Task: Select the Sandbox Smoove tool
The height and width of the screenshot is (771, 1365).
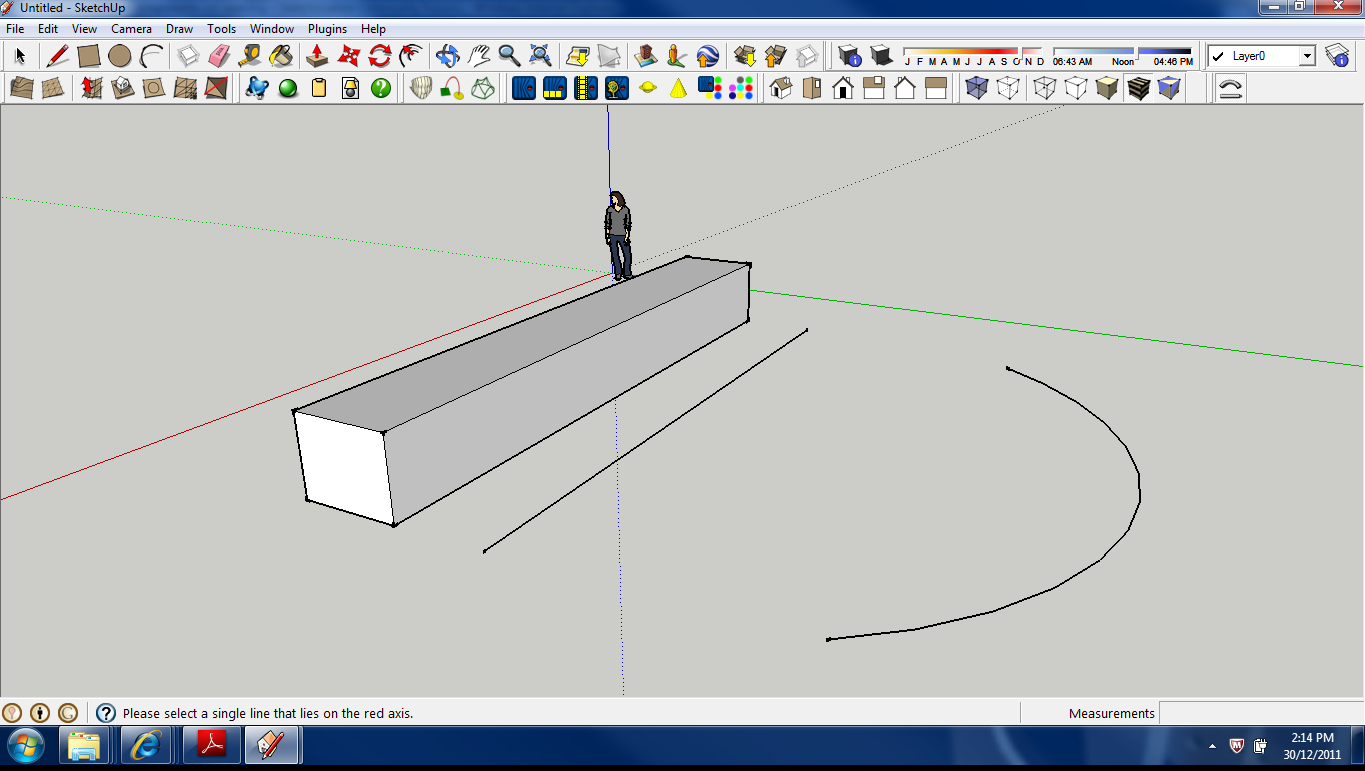Action: (x=91, y=88)
